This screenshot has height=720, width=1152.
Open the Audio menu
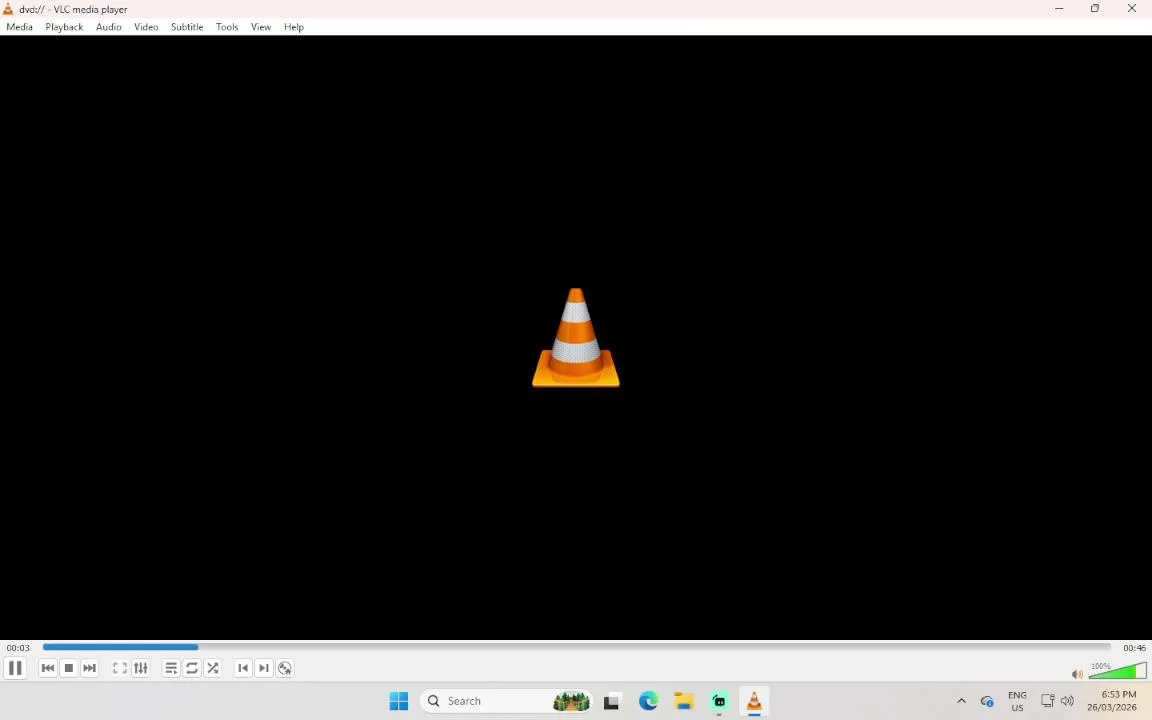click(x=109, y=26)
